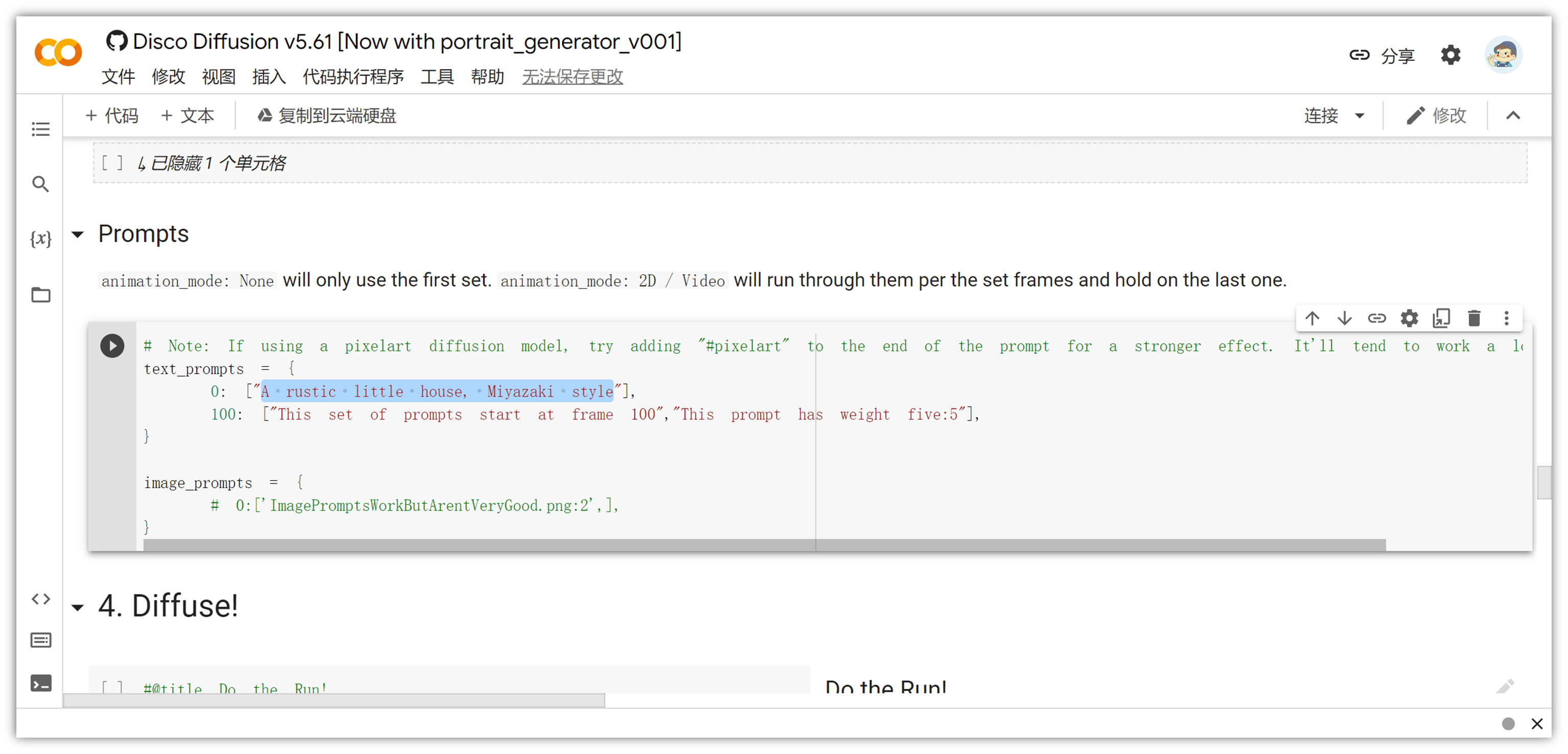
Task: Open the table of contents sidebar icon
Action: (41, 129)
